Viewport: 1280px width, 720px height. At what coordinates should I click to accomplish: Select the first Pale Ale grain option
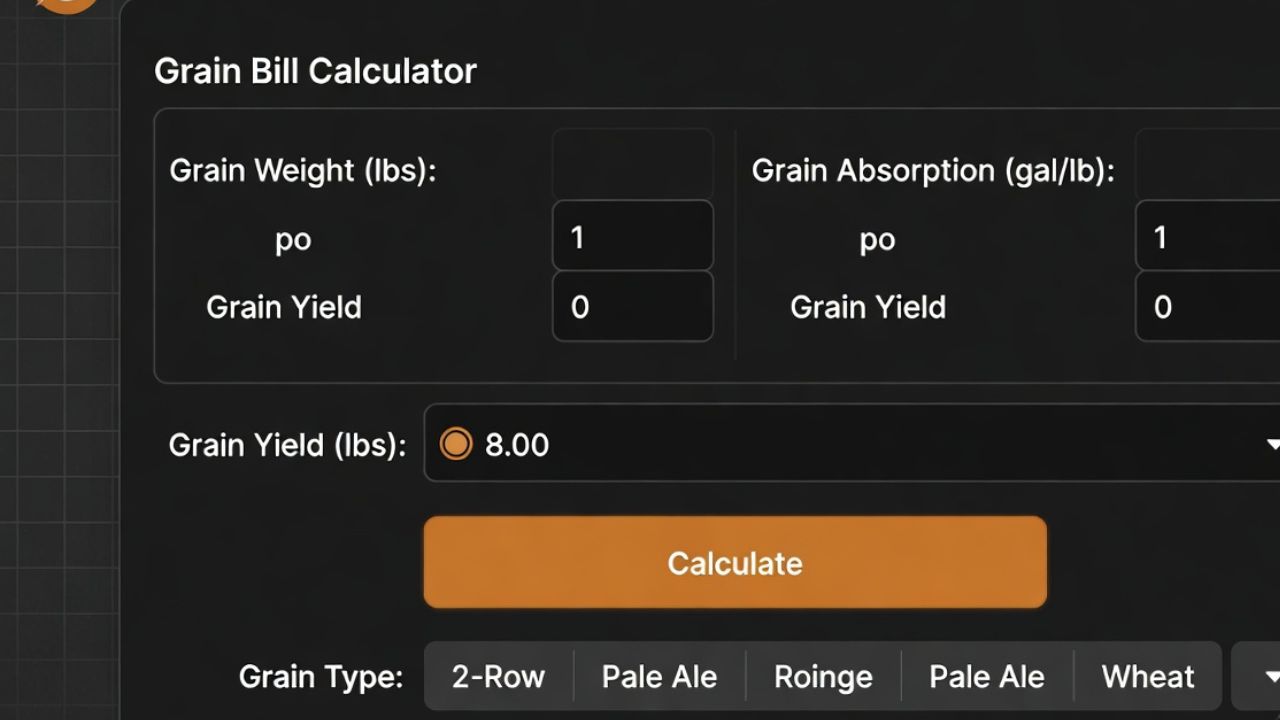659,677
